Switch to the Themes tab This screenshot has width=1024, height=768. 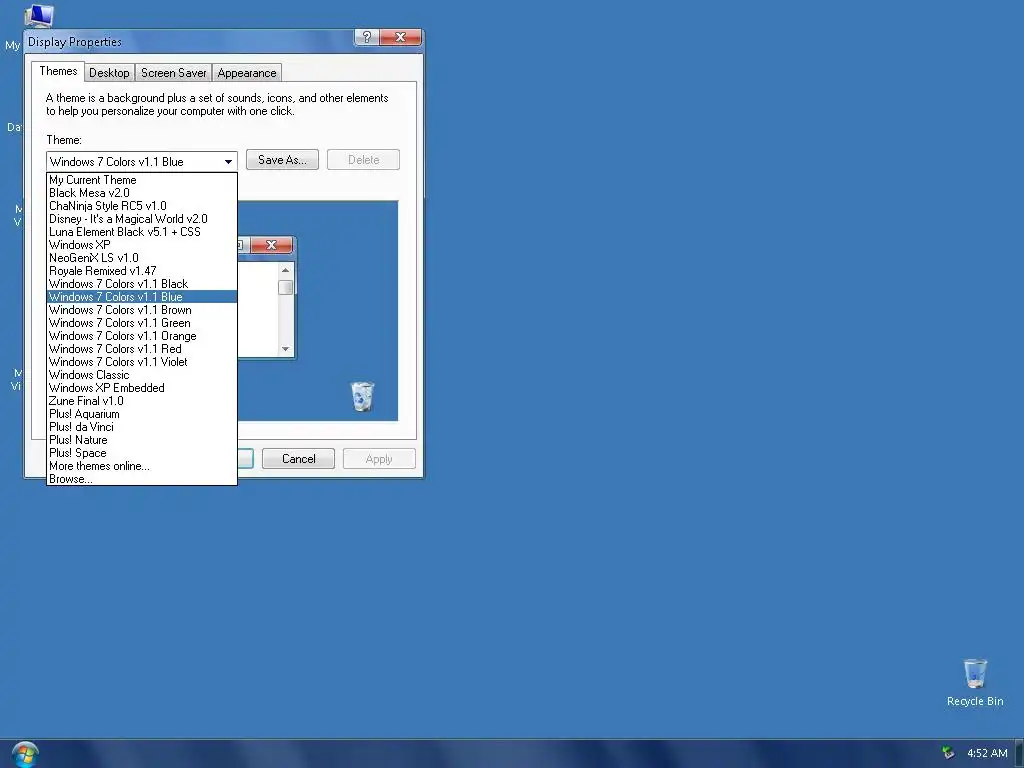[x=58, y=71]
